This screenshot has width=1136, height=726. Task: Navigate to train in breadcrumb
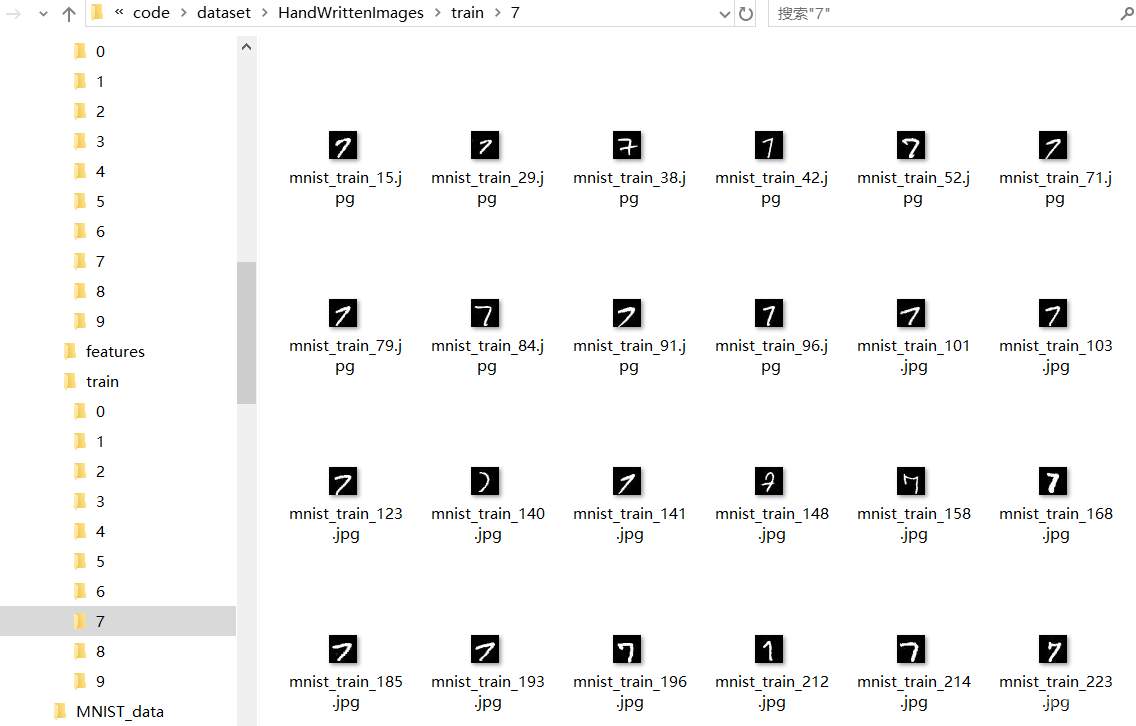pyautogui.click(x=467, y=12)
